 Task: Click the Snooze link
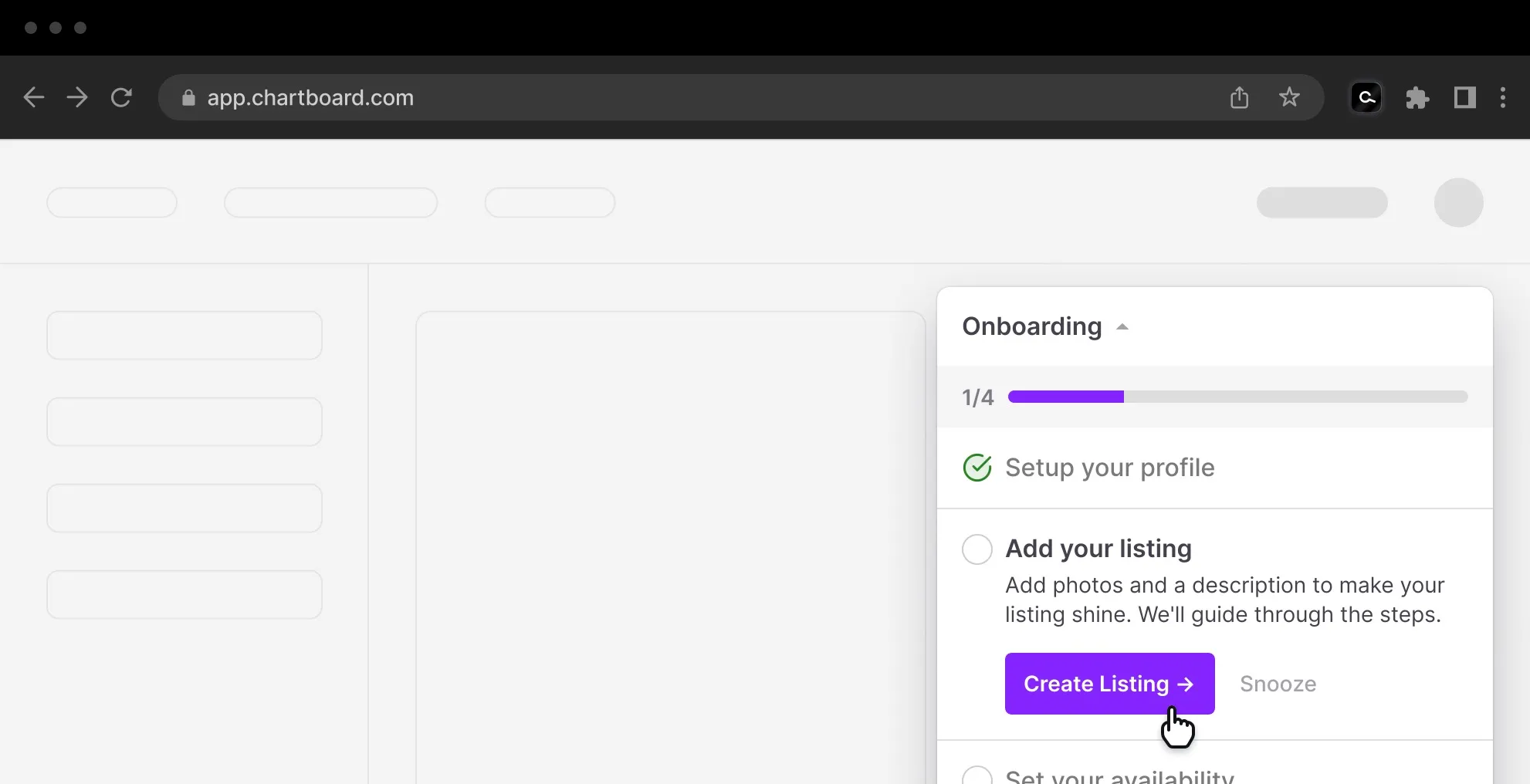pos(1278,684)
